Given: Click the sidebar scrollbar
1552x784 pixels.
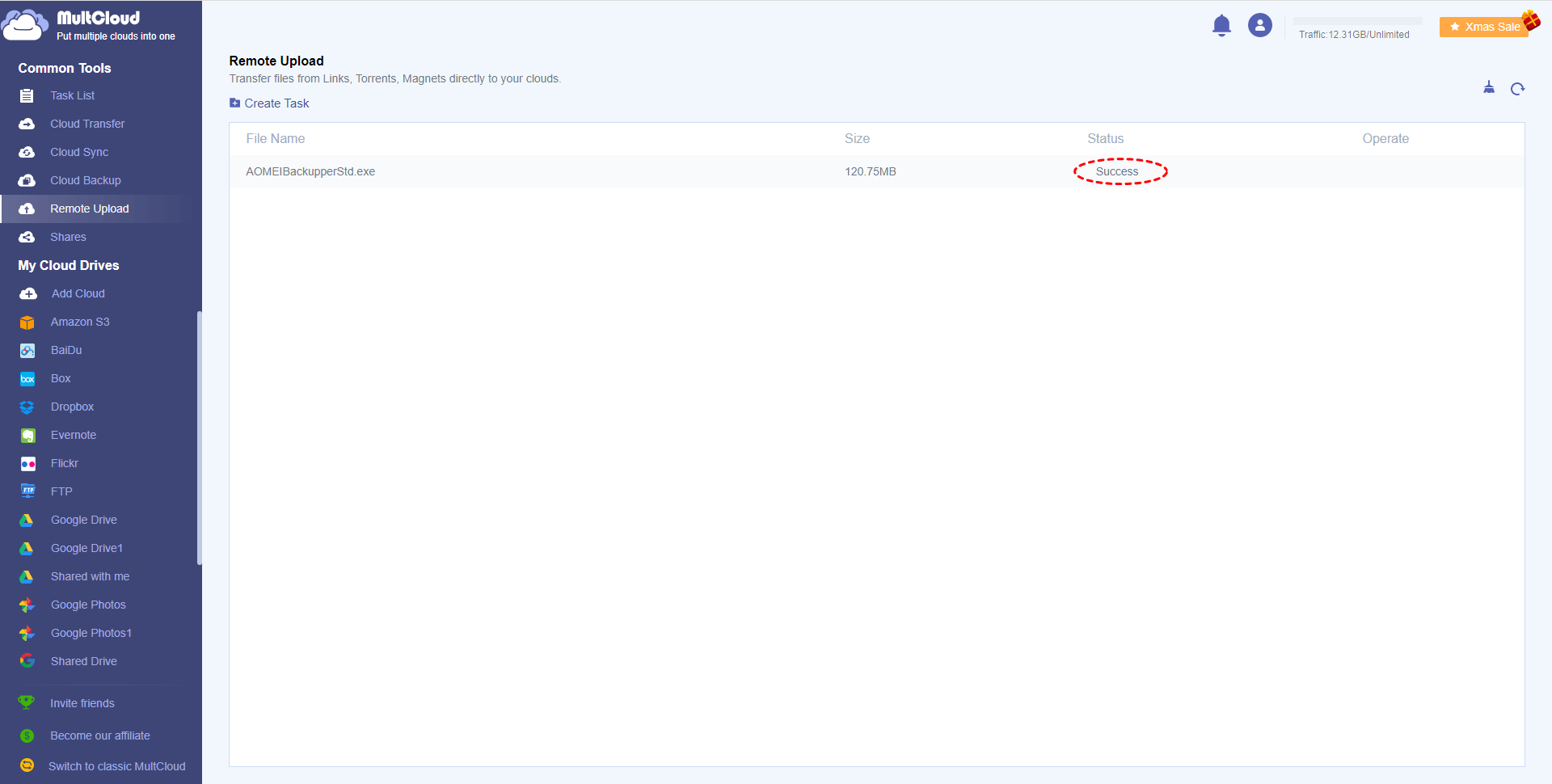Looking at the screenshot, I should tap(199, 438).
